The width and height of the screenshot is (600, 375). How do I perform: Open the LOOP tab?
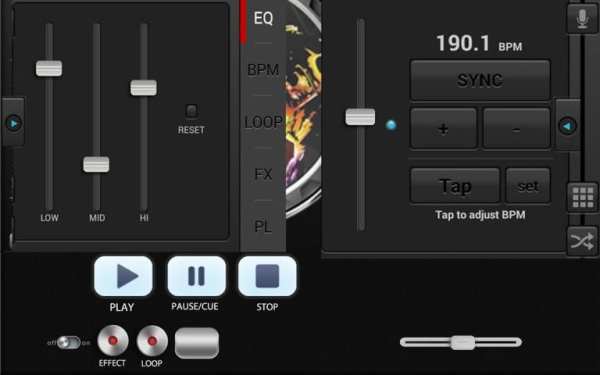click(263, 122)
